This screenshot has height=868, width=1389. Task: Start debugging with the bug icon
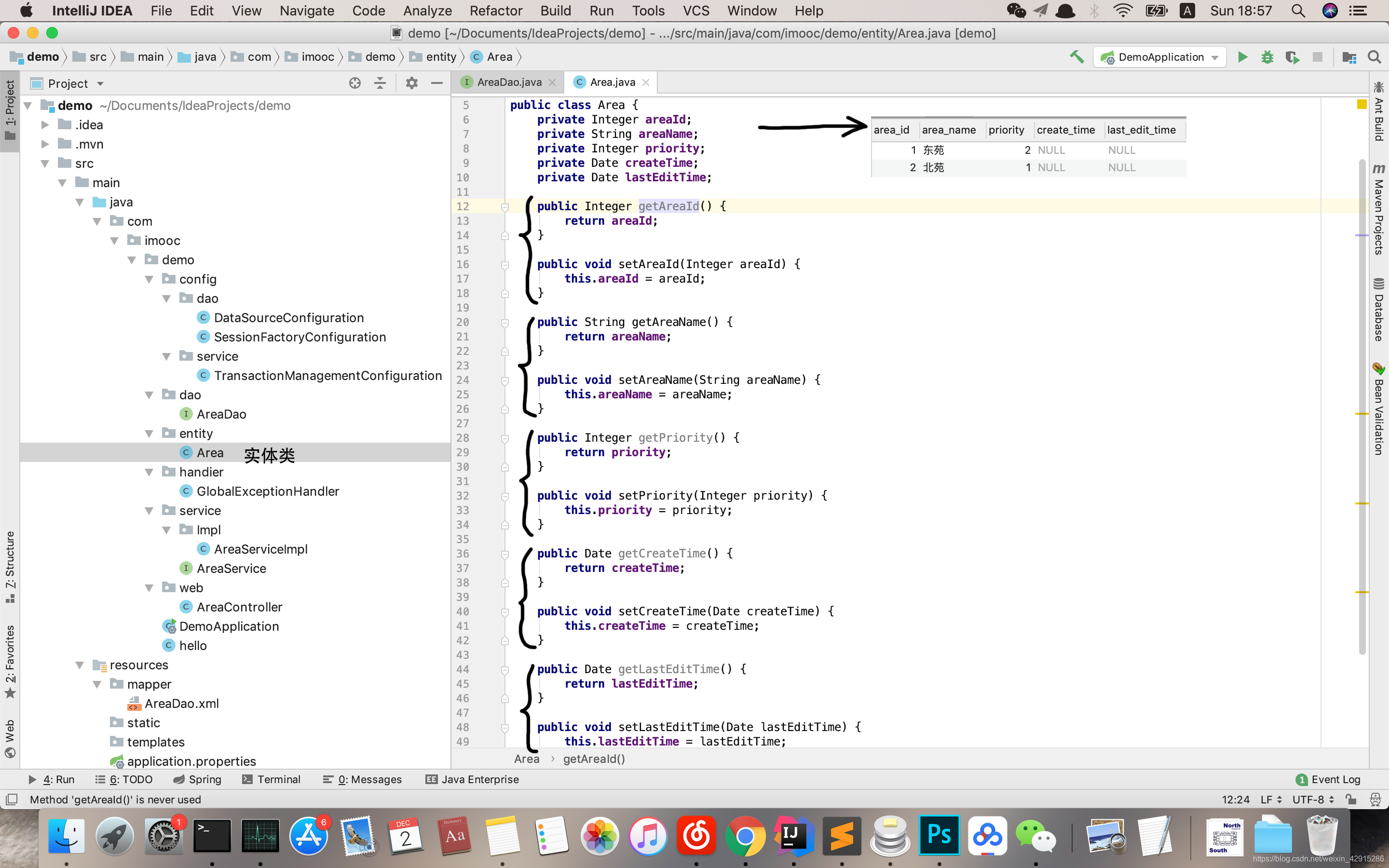(1267, 57)
